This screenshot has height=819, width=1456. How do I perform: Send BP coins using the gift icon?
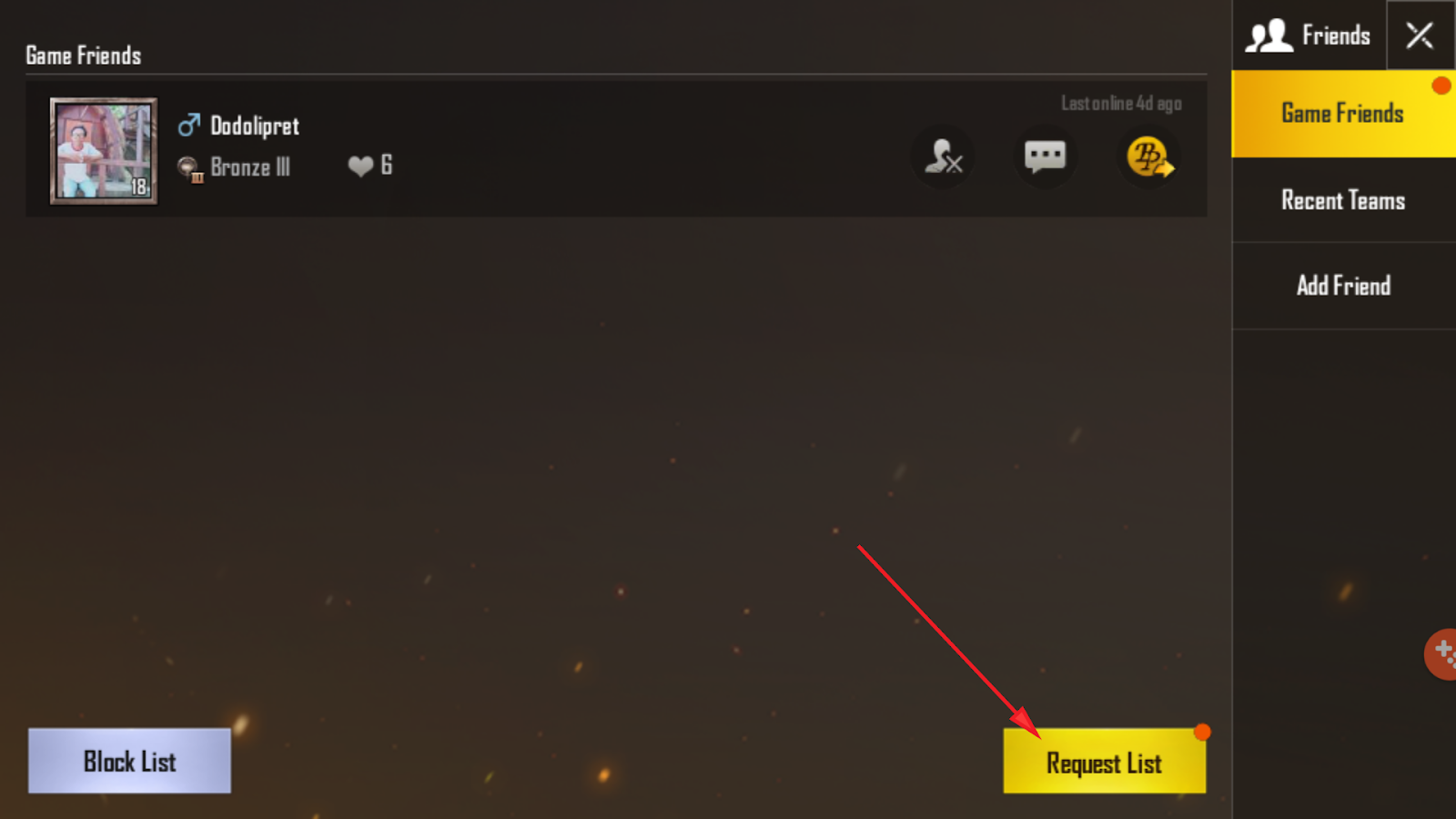click(1149, 157)
